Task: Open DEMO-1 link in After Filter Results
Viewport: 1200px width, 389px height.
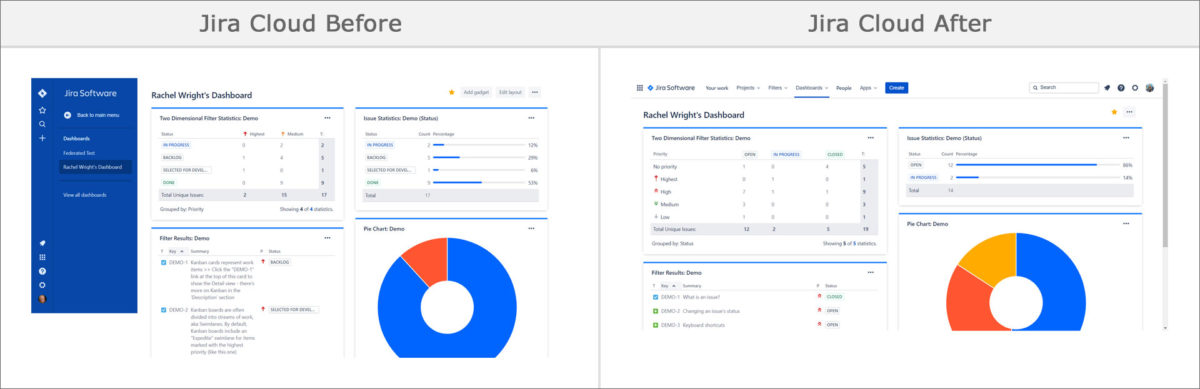Action: (x=671, y=297)
